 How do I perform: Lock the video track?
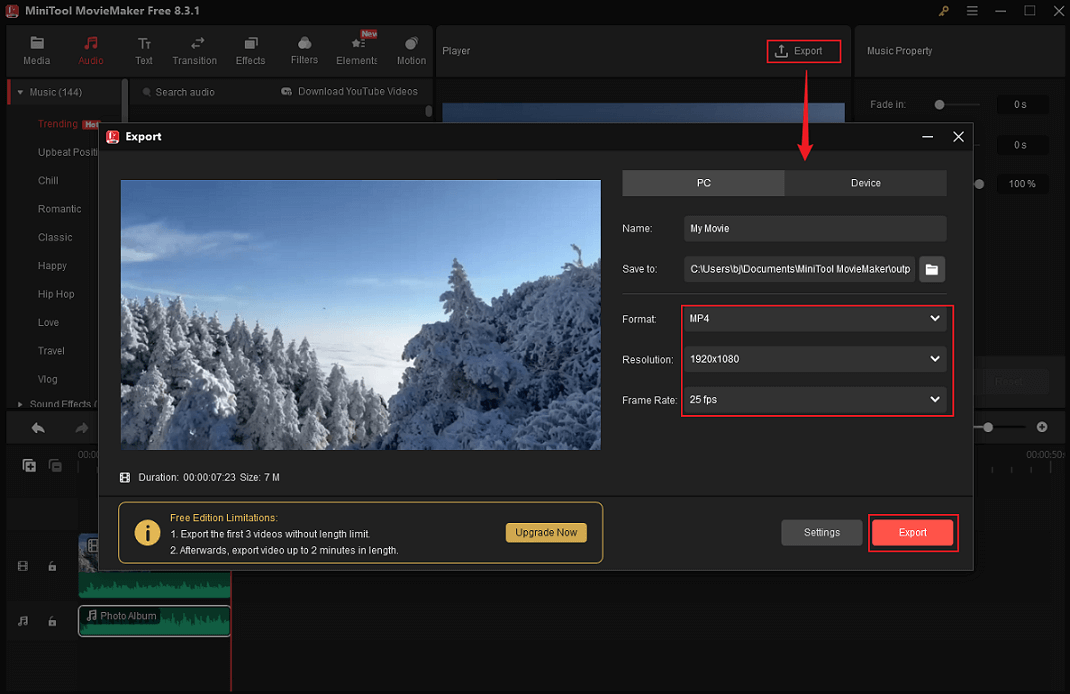click(52, 566)
